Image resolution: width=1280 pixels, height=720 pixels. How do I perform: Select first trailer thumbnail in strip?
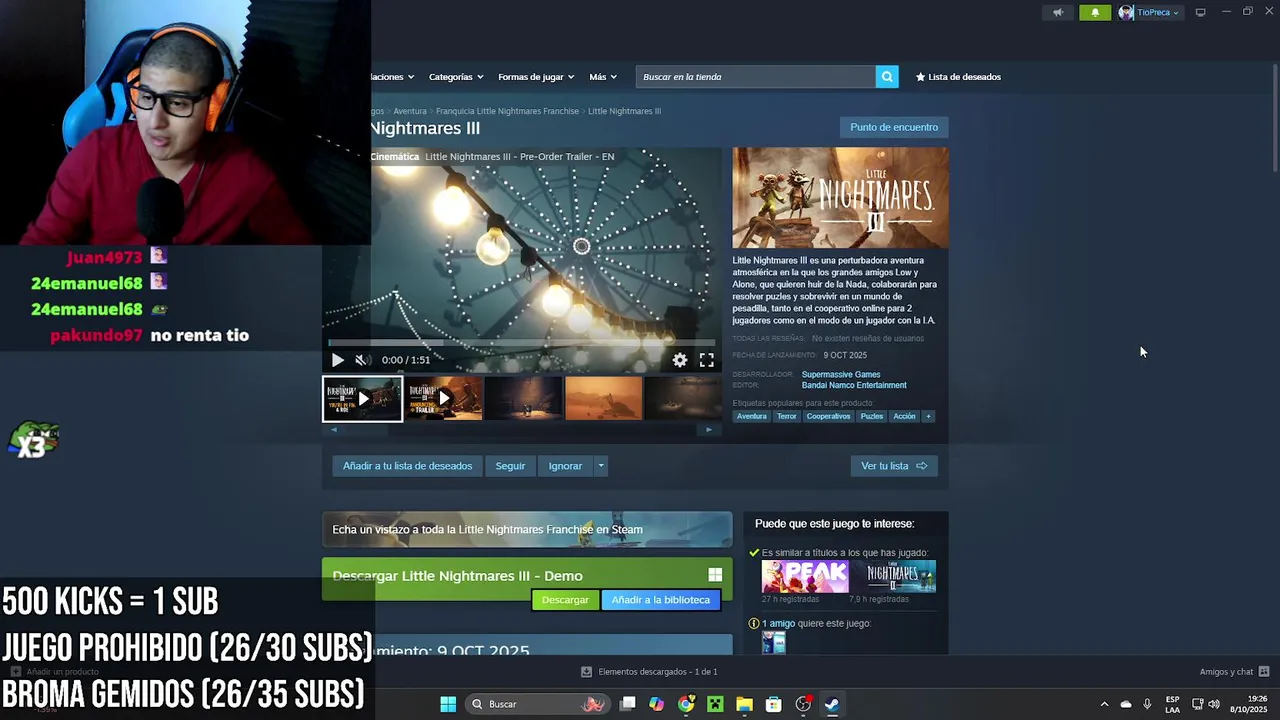point(362,399)
